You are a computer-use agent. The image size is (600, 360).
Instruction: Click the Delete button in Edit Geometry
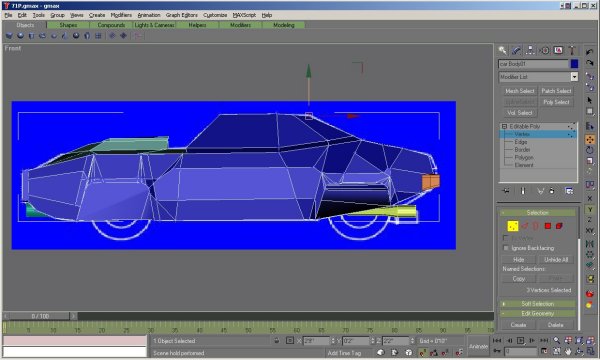(555, 325)
